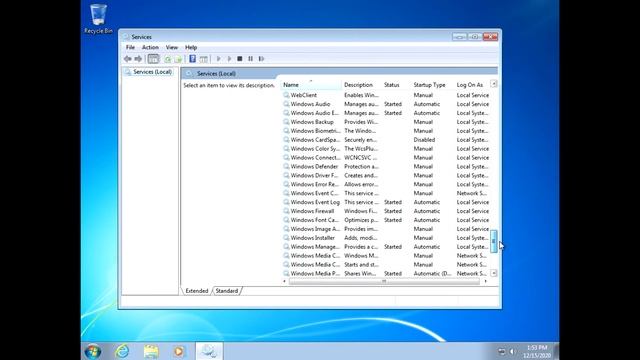Viewport: 640px width, 360px height.
Task: Click the Windows Color Sy... service icon
Action: click(286, 149)
